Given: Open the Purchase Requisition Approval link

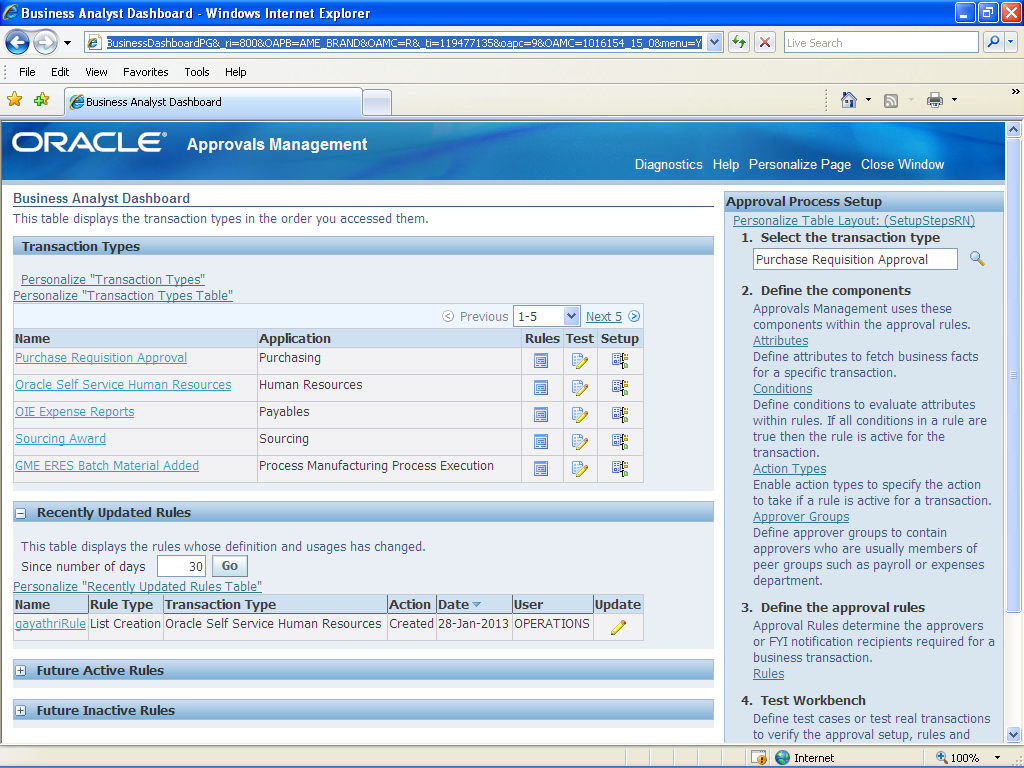Looking at the screenshot, I should [x=101, y=358].
